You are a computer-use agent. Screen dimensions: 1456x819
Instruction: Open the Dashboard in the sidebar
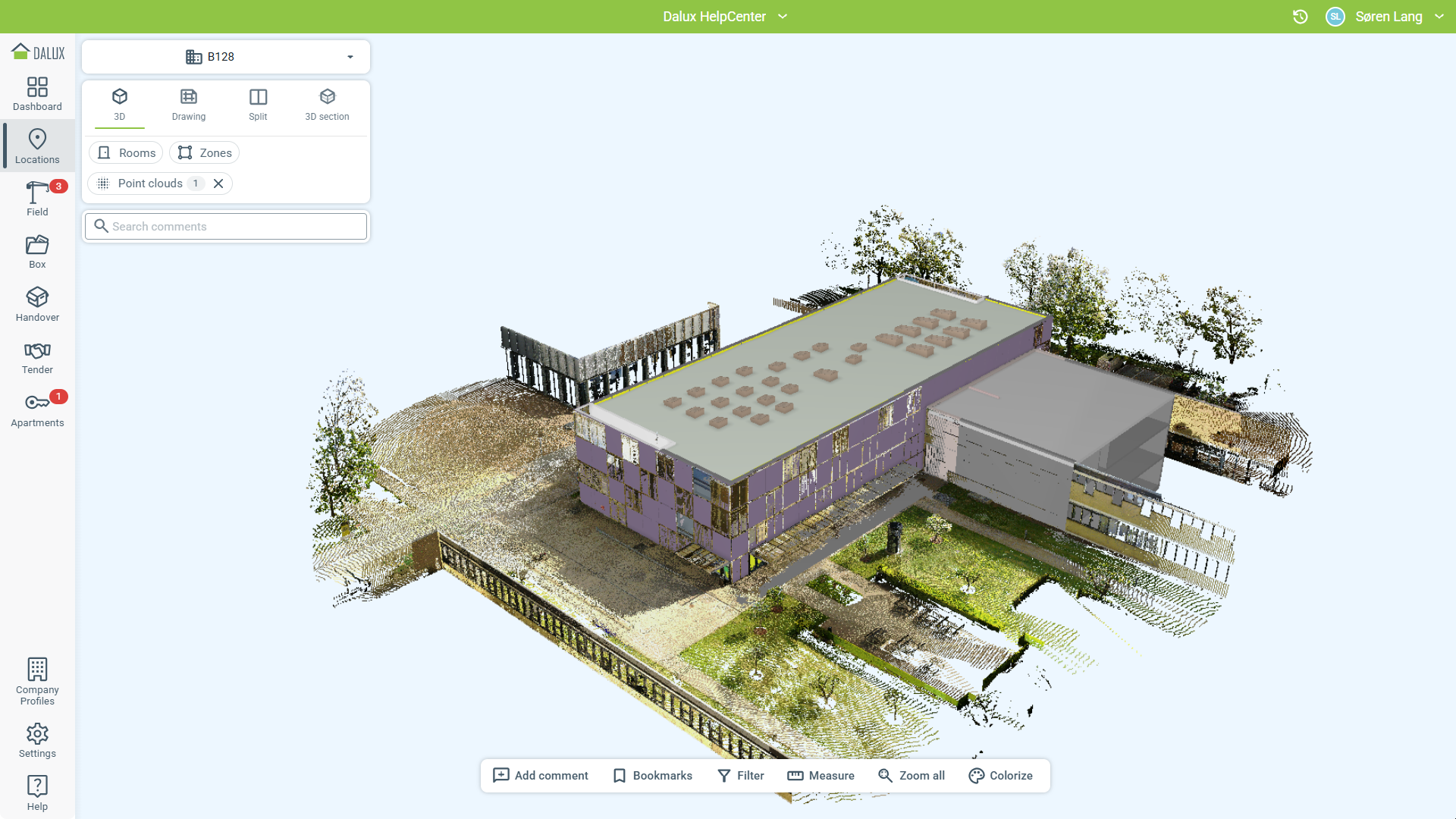[x=37, y=94]
